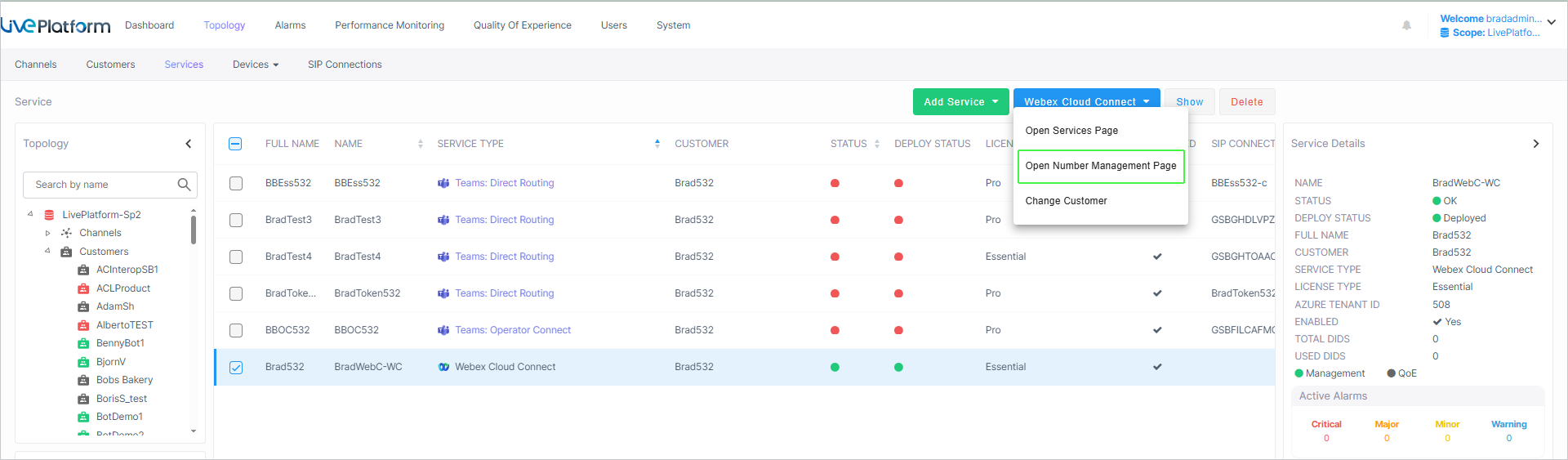Open the user account dropdown chevron
This screenshot has width=1568, height=460.
click(1551, 23)
